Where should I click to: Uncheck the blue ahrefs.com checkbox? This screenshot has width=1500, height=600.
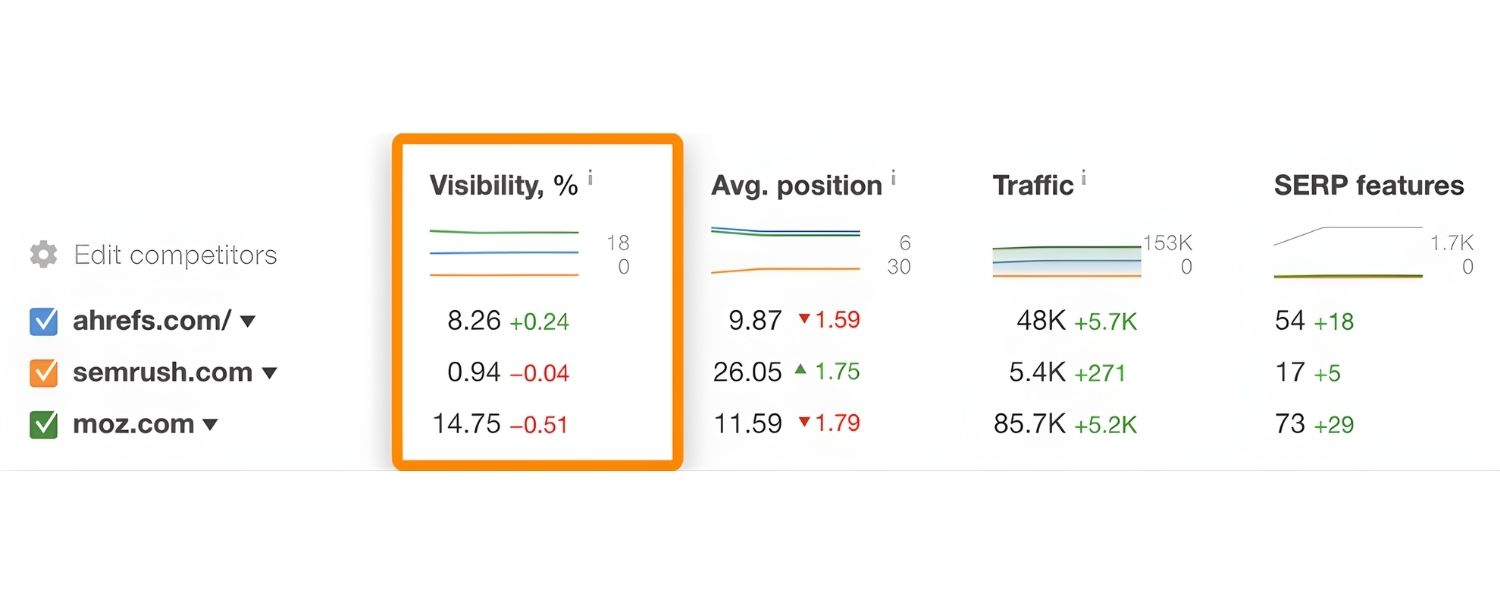tap(44, 321)
